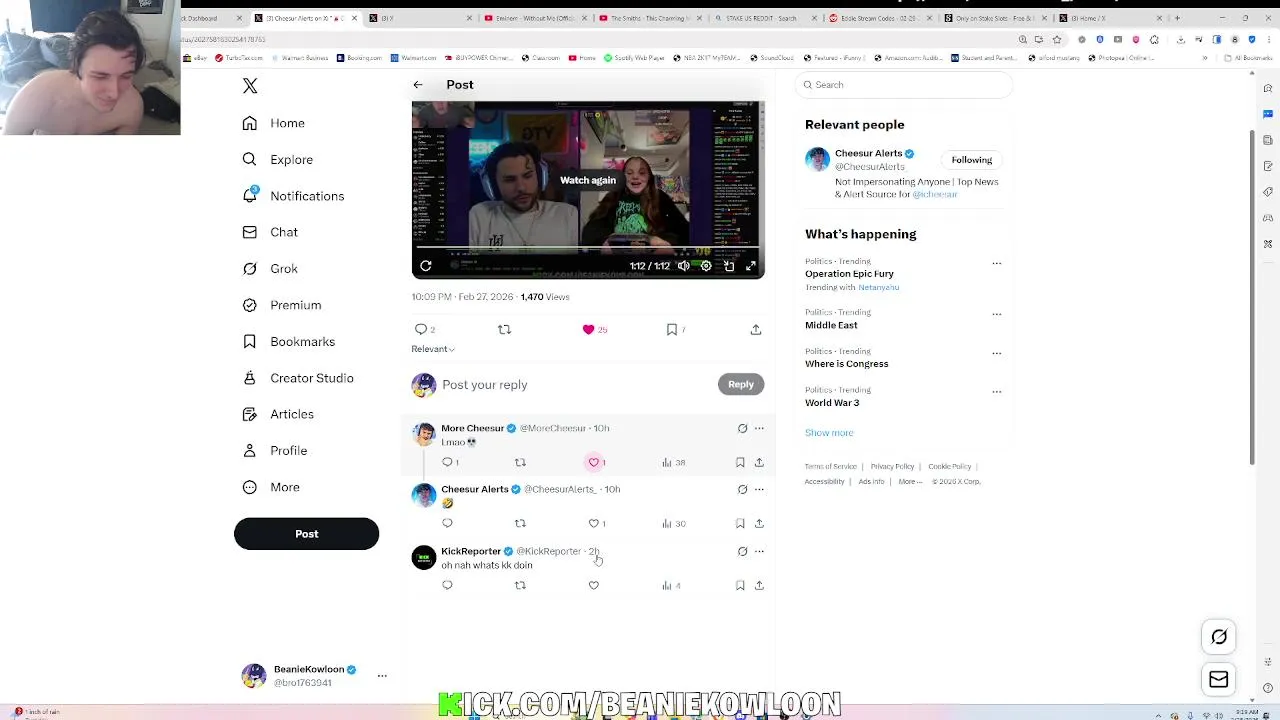Click the X logo in the sidebar
The height and width of the screenshot is (720, 1280).
[250, 86]
